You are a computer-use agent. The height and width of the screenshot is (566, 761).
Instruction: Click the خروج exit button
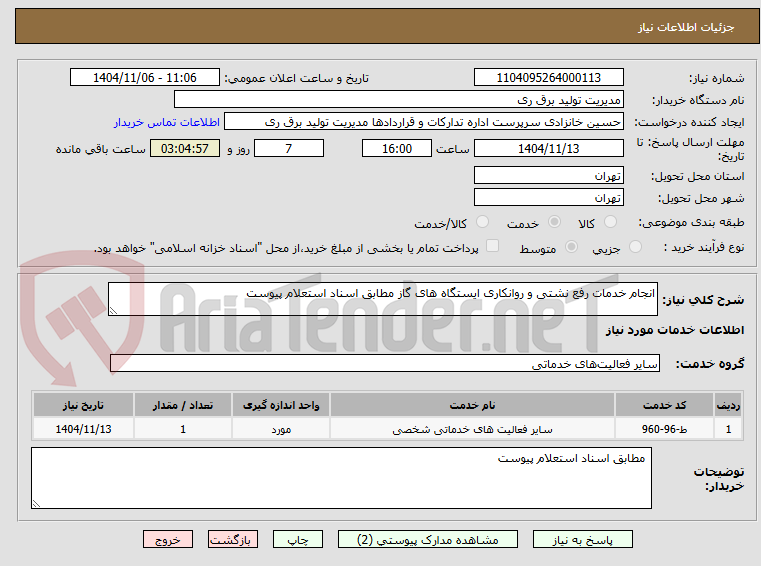(168, 539)
